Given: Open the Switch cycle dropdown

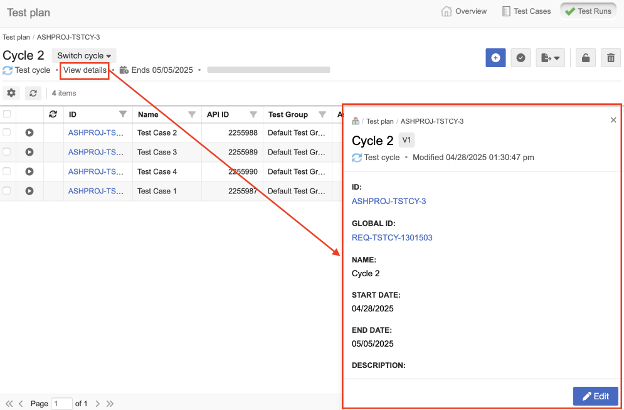Looking at the screenshot, I should (x=84, y=56).
